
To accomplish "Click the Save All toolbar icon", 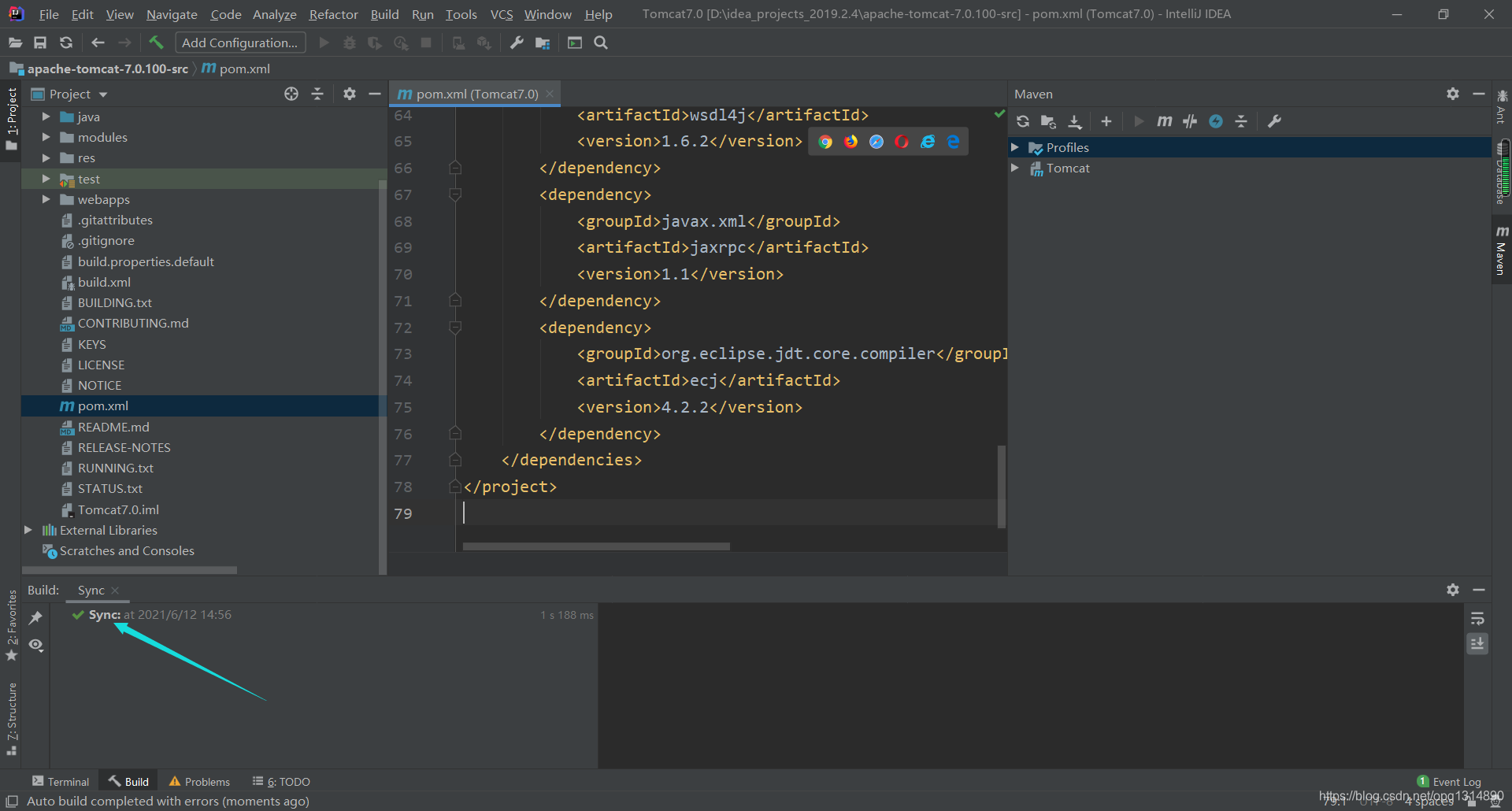I will point(40,43).
